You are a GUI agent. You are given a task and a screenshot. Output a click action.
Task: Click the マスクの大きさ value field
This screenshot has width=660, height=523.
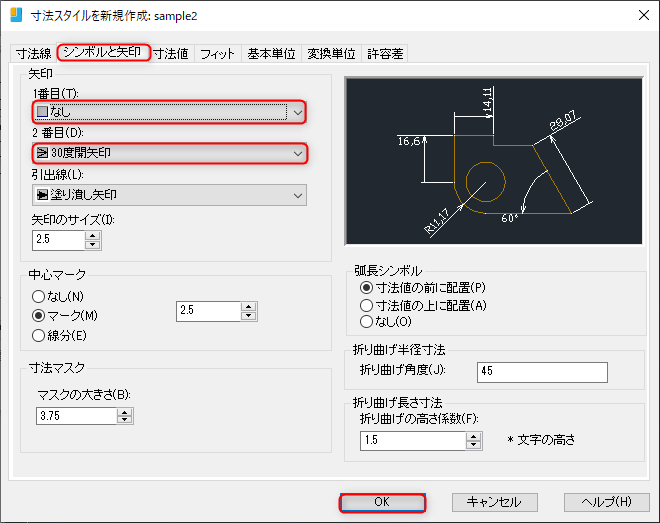pyautogui.click(x=76, y=416)
